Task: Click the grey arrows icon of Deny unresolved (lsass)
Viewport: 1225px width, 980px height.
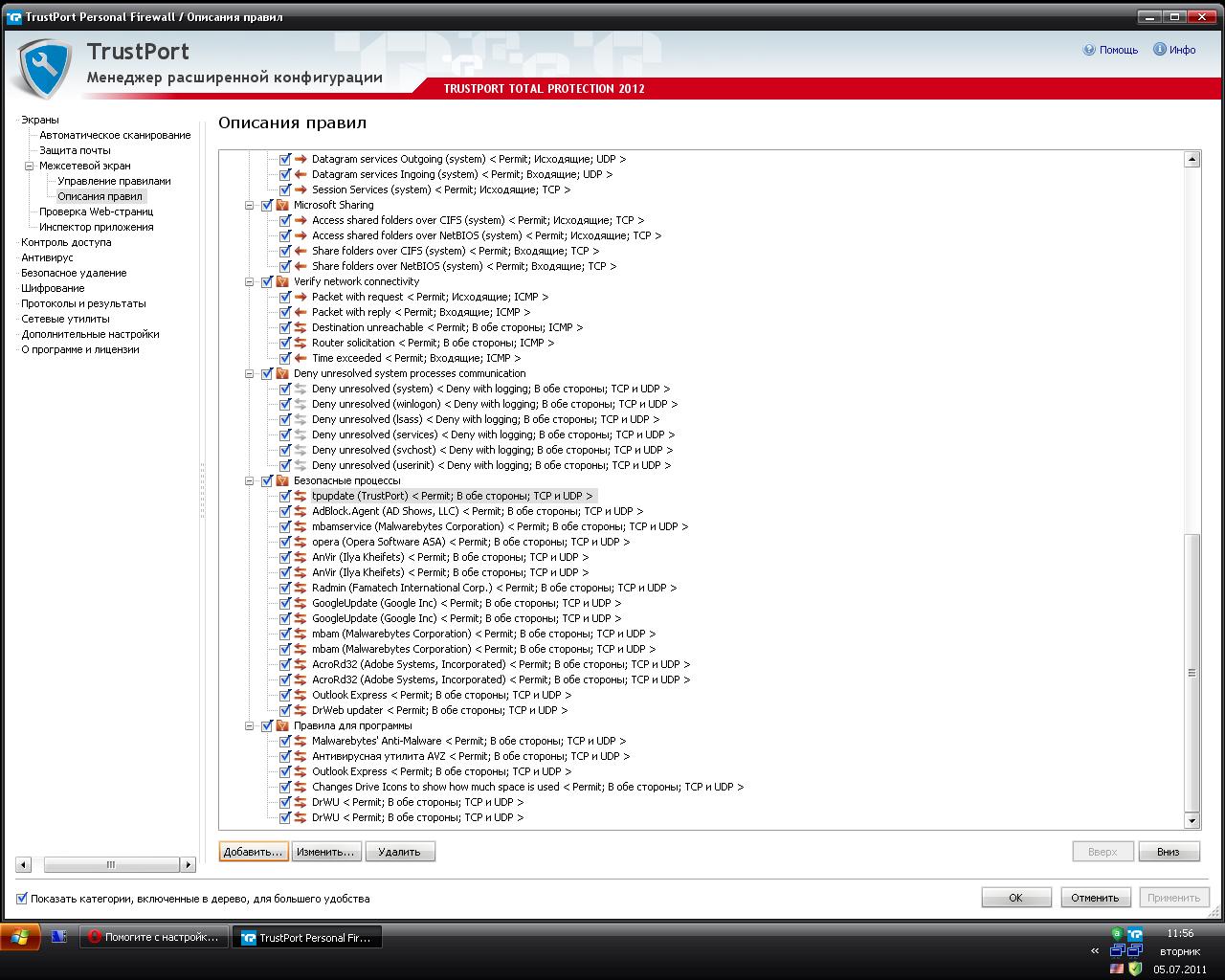Action: [301, 419]
